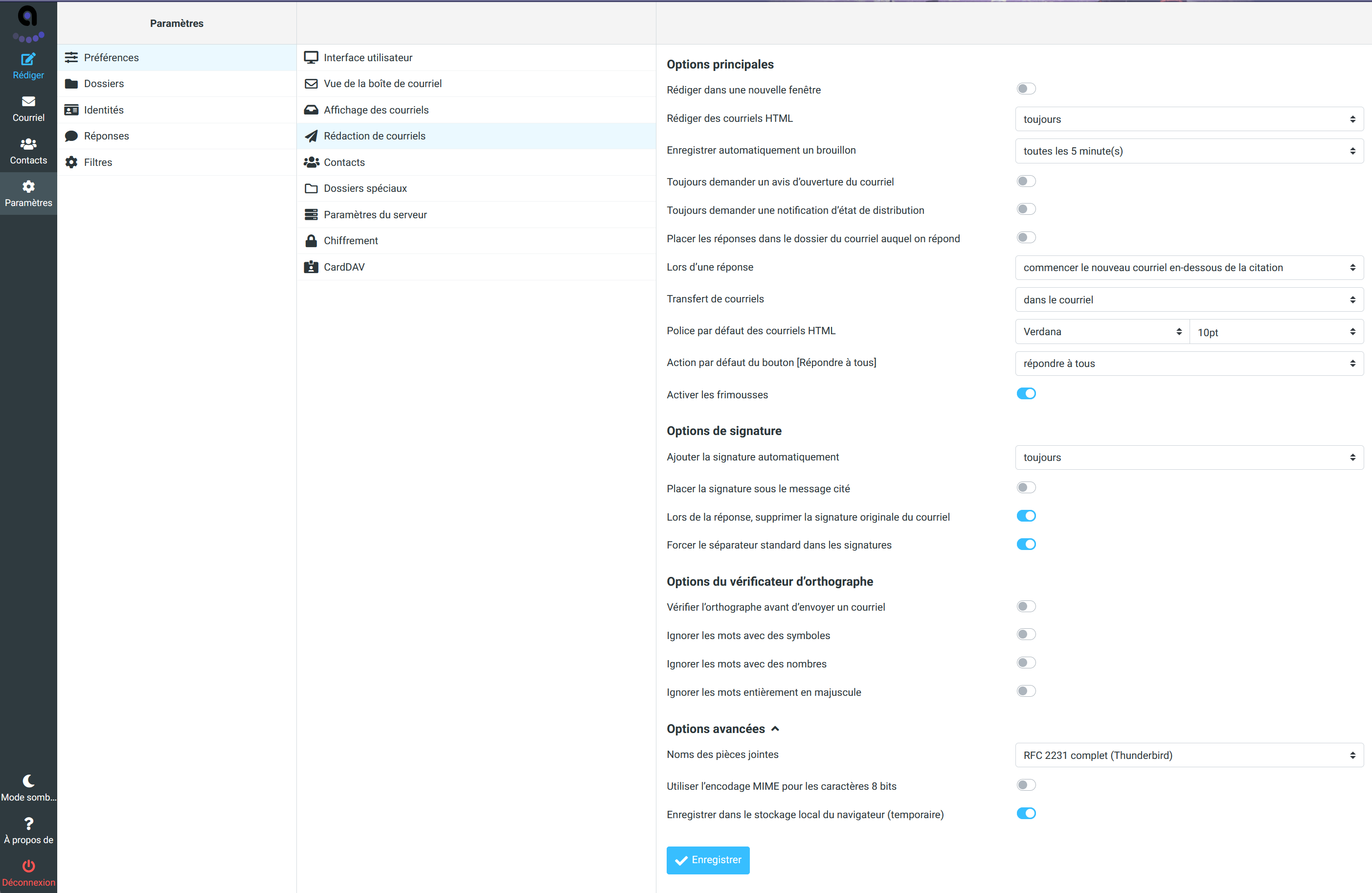Open Répondre à tous action dropdown
The width and height of the screenshot is (1372, 893).
coord(1189,364)
